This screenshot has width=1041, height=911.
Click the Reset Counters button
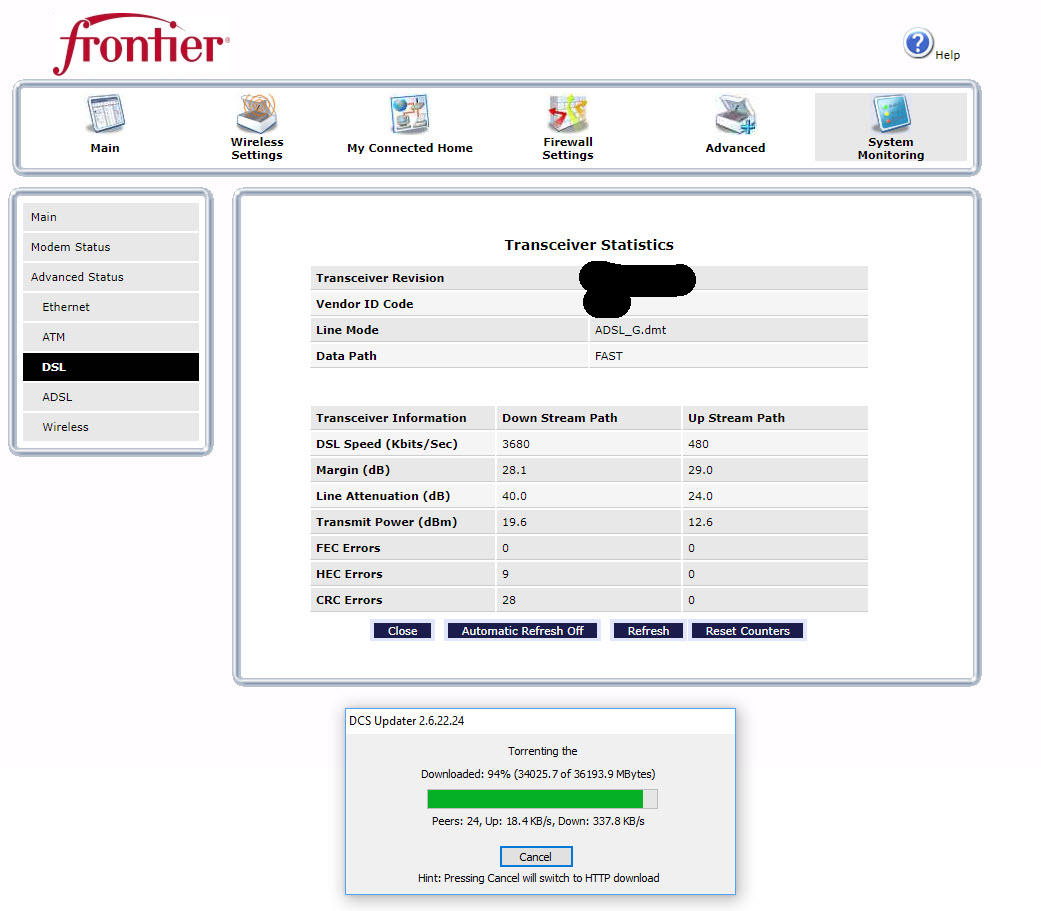tap(748, 631)
